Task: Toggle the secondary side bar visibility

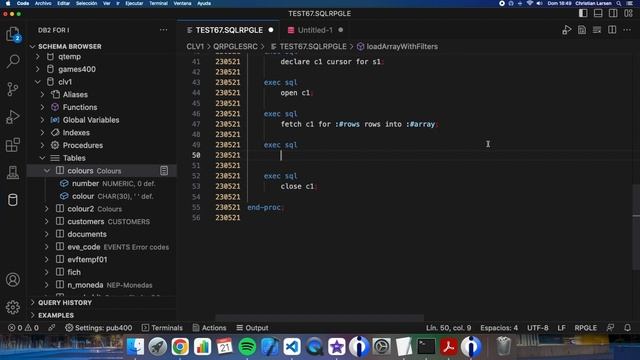Action: [613, 13]
